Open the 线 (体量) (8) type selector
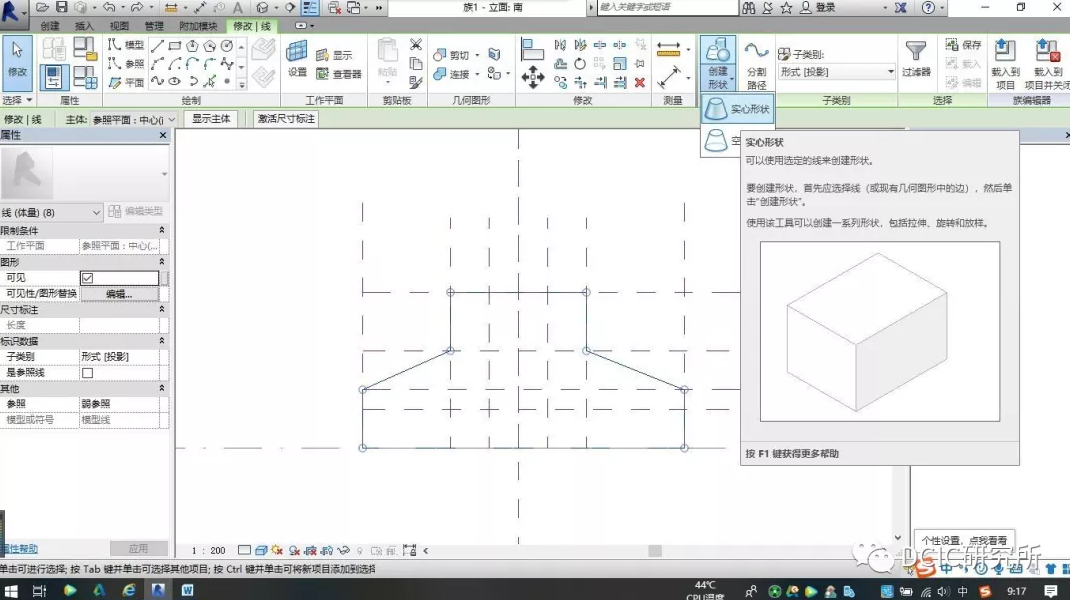The height and width of the screenshot is (600, 1070). 51,212
